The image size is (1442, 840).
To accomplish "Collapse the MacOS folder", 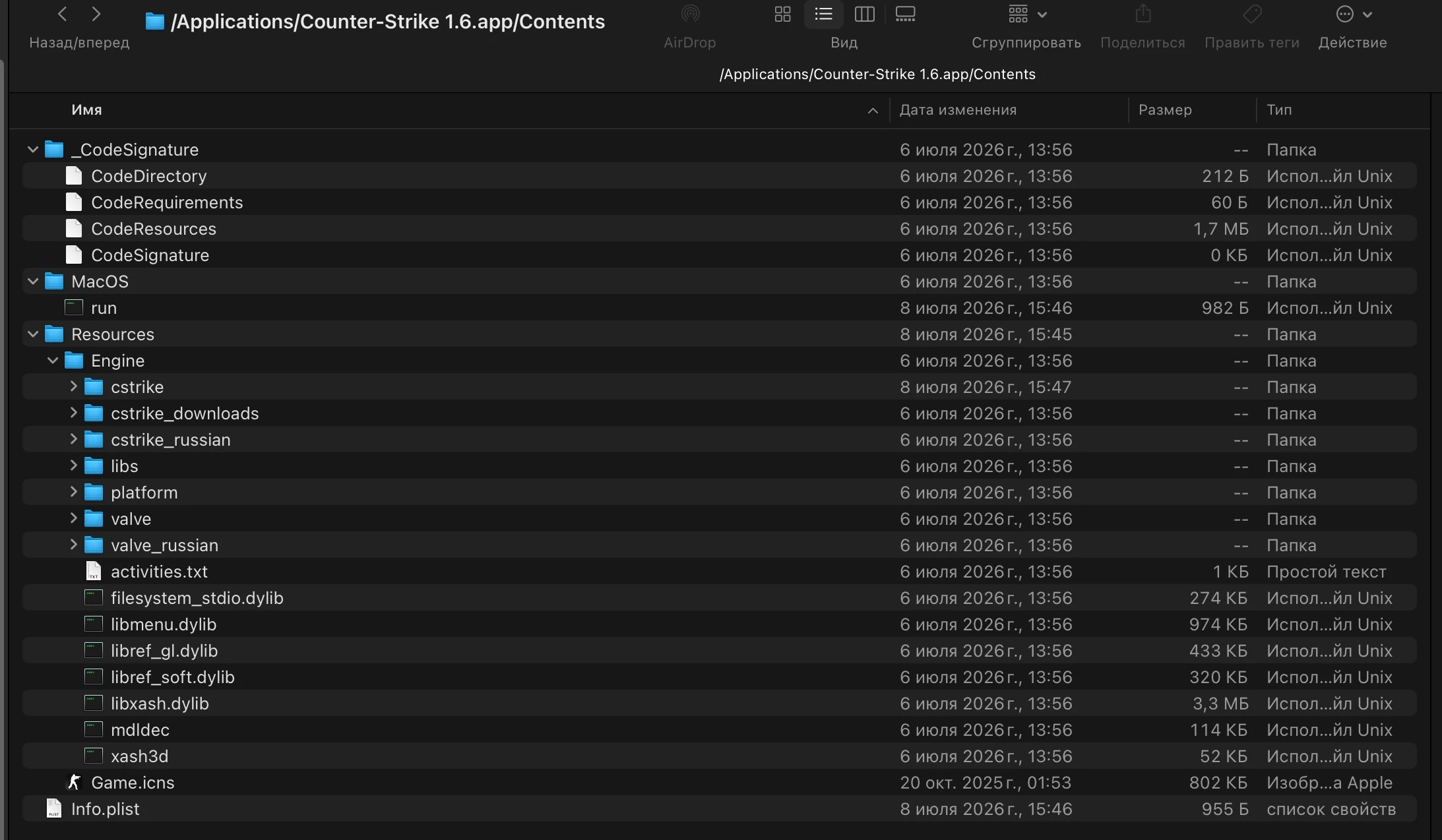I will pyautogui.click(x=33, y=282).
